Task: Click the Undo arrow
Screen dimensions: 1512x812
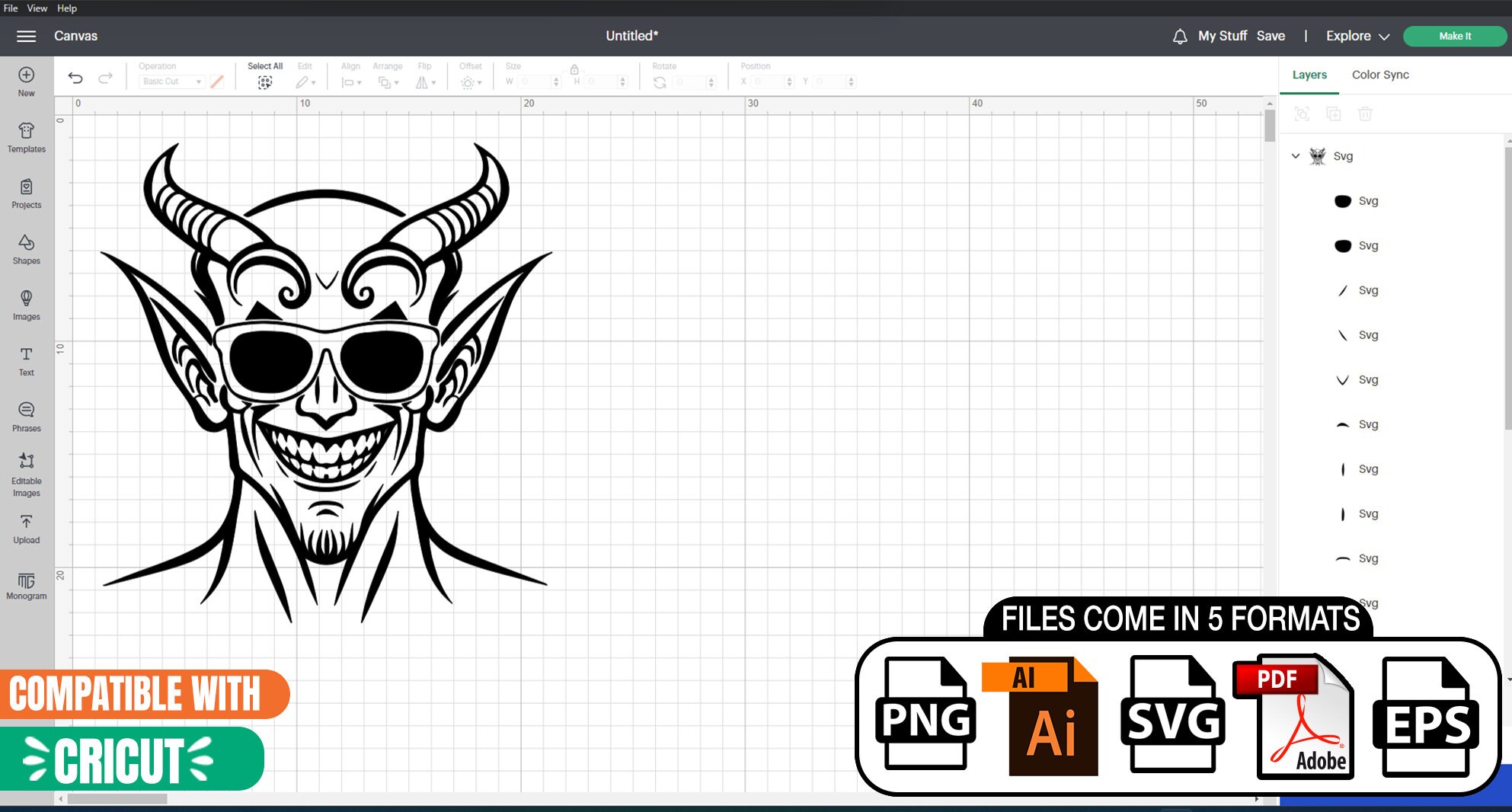Action: click(x=75, y=78)
